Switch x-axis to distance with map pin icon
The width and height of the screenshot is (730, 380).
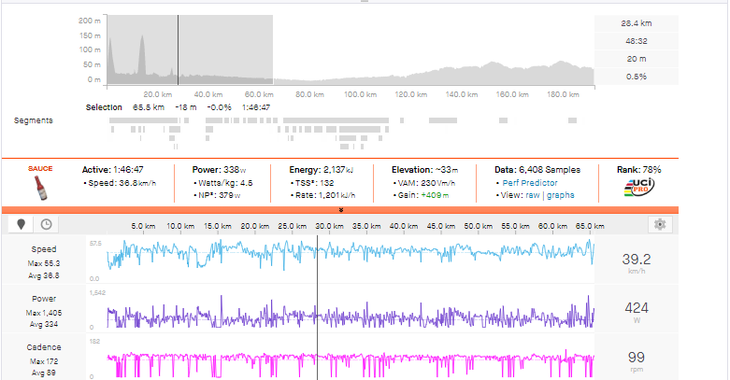(21, 224)
